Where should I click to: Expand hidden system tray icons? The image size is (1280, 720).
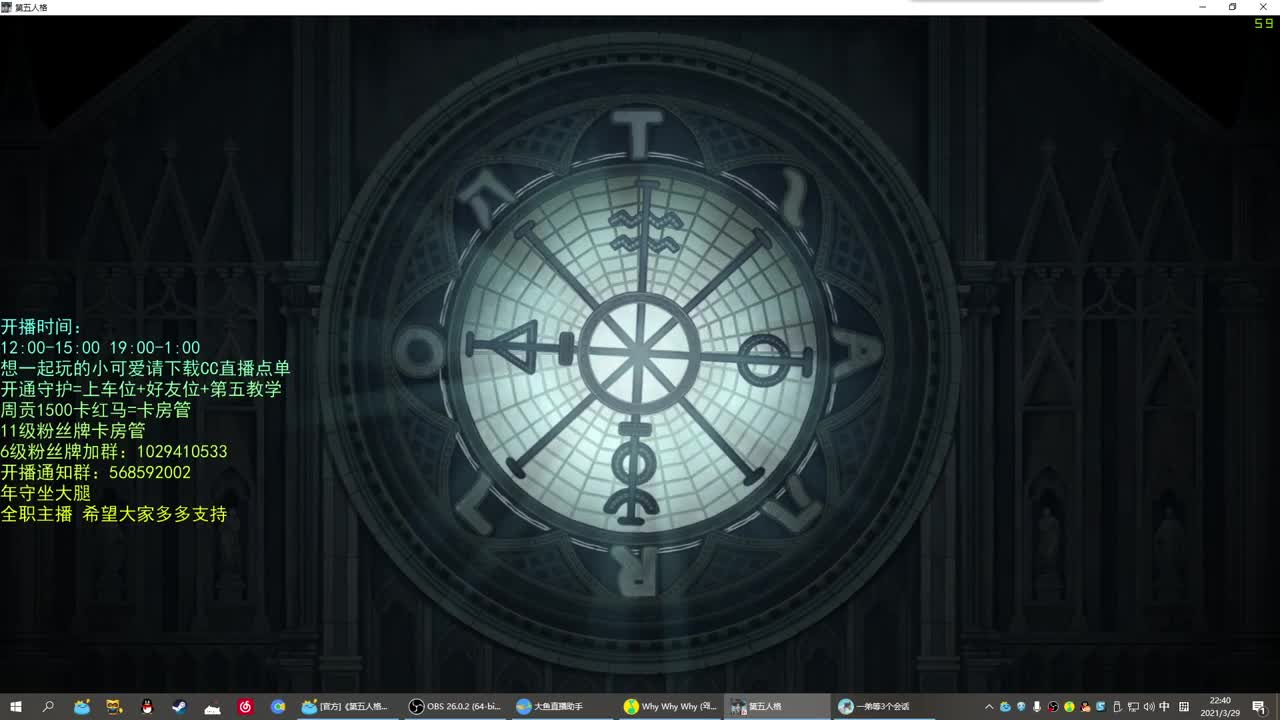click(989, 707)
